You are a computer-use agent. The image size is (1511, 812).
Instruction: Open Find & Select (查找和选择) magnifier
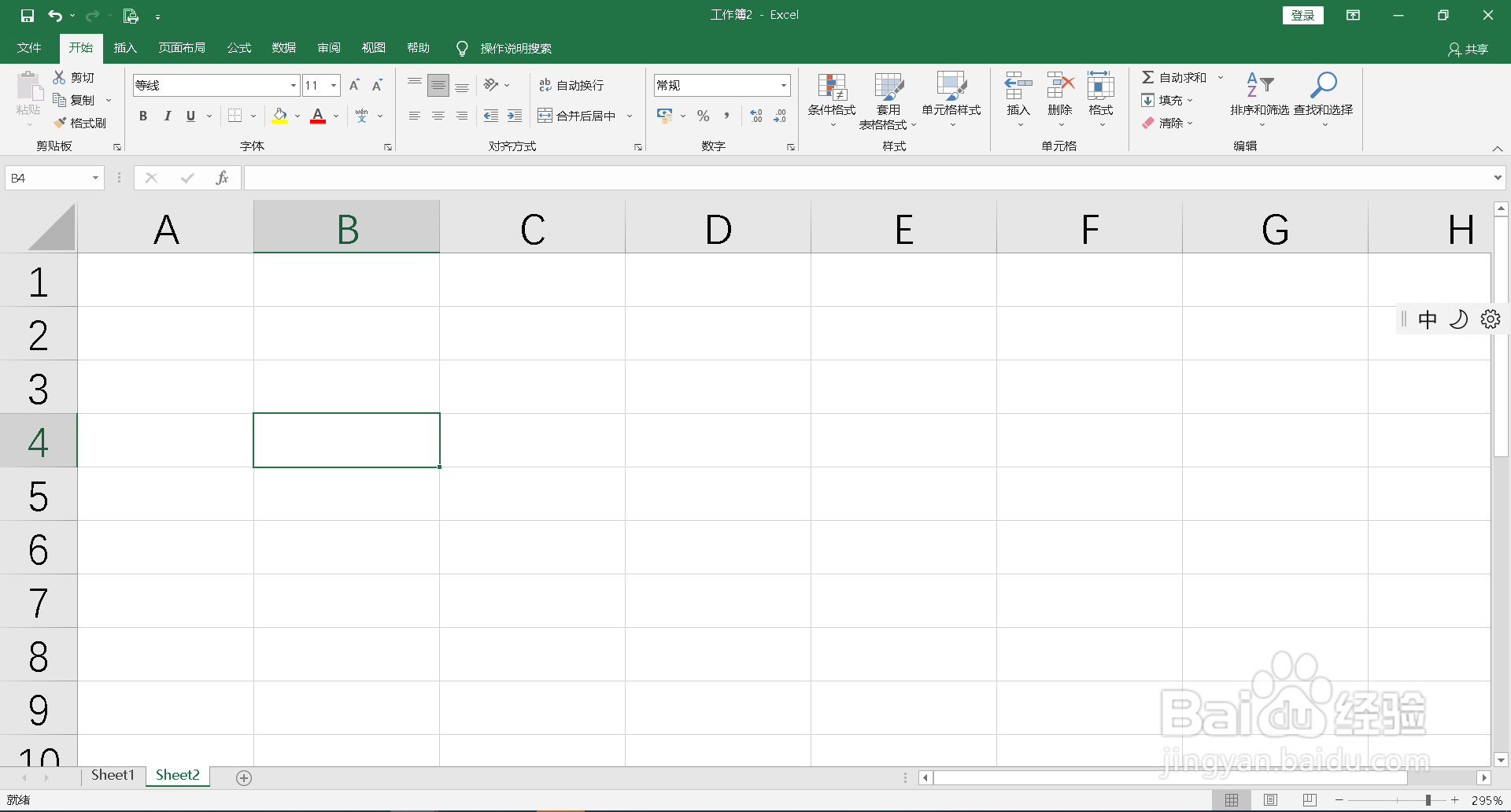[x=1324, y=99]
